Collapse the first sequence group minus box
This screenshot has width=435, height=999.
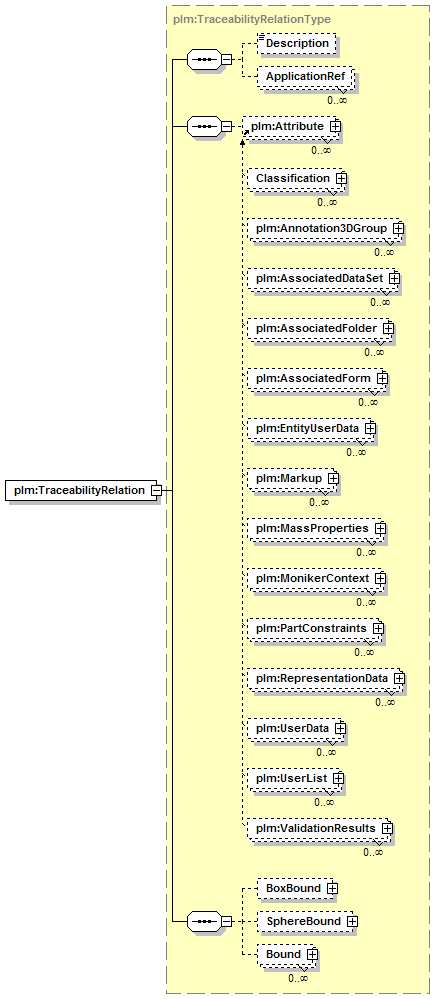(x=226, y=60)
